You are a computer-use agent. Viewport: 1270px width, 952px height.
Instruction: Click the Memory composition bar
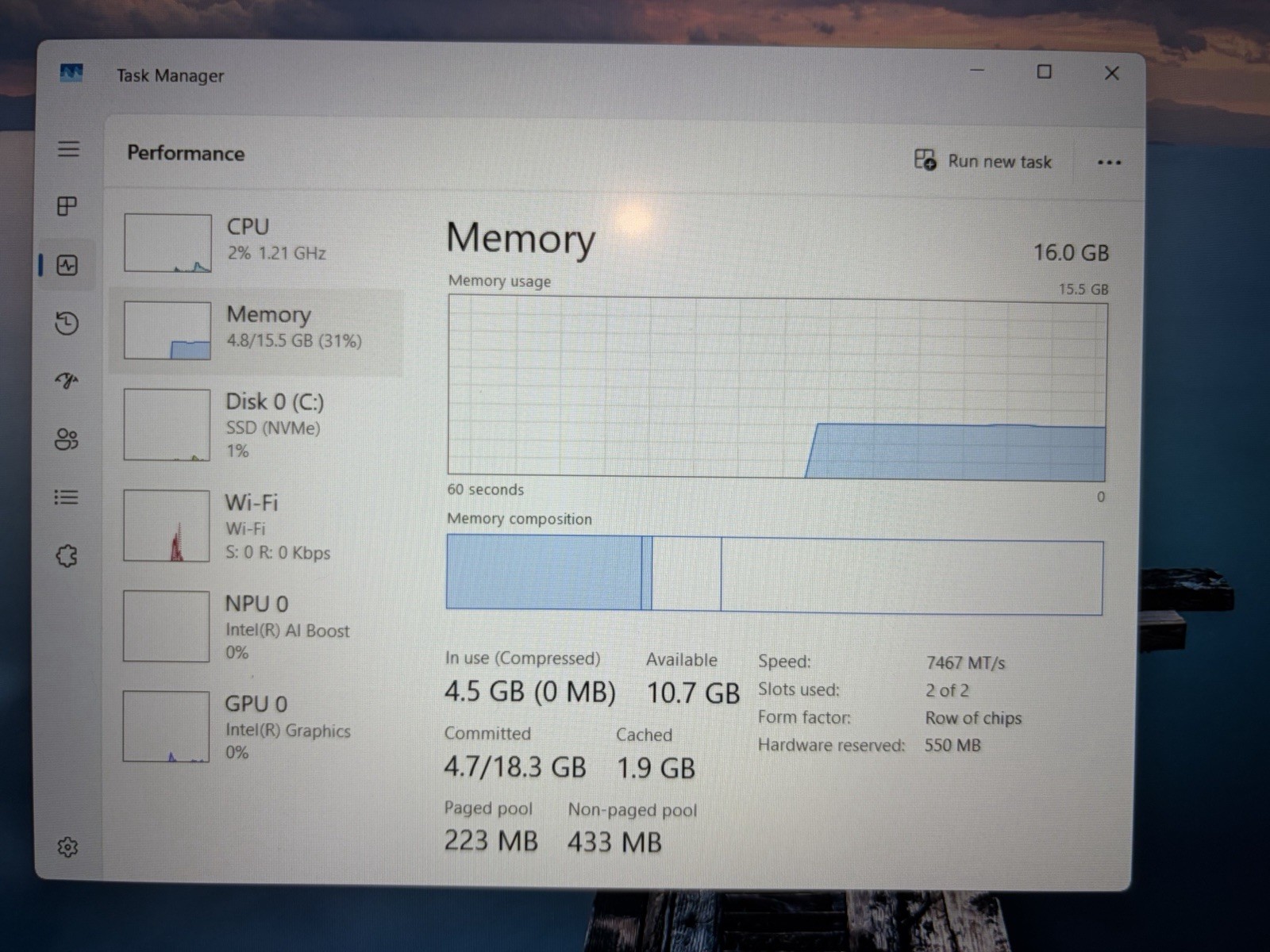point(775,574)
